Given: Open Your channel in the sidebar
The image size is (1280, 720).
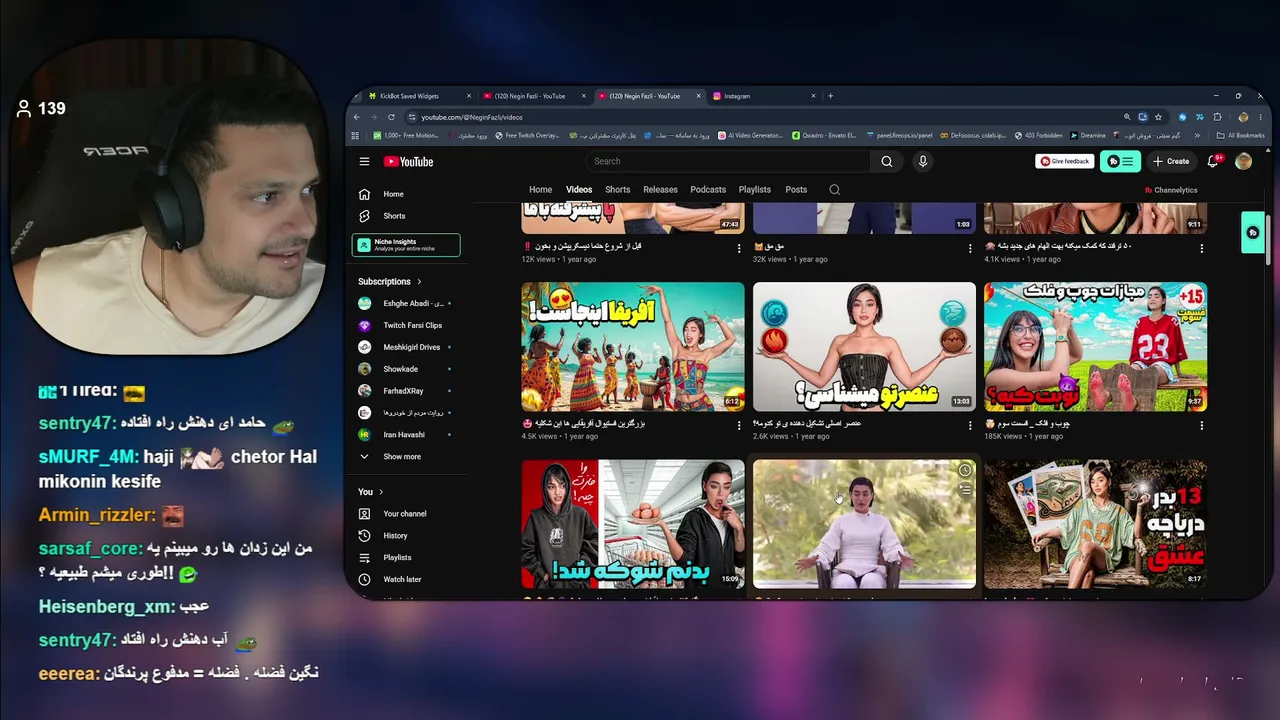Looking at the screenshot, I should 405,514.
